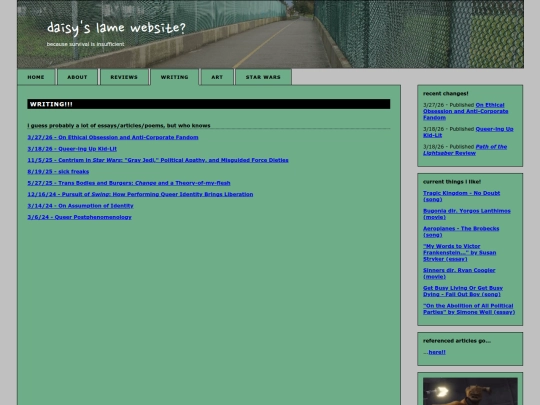
Task: Open the 8/19/25 sick freaks link
Action: [58, 171]
